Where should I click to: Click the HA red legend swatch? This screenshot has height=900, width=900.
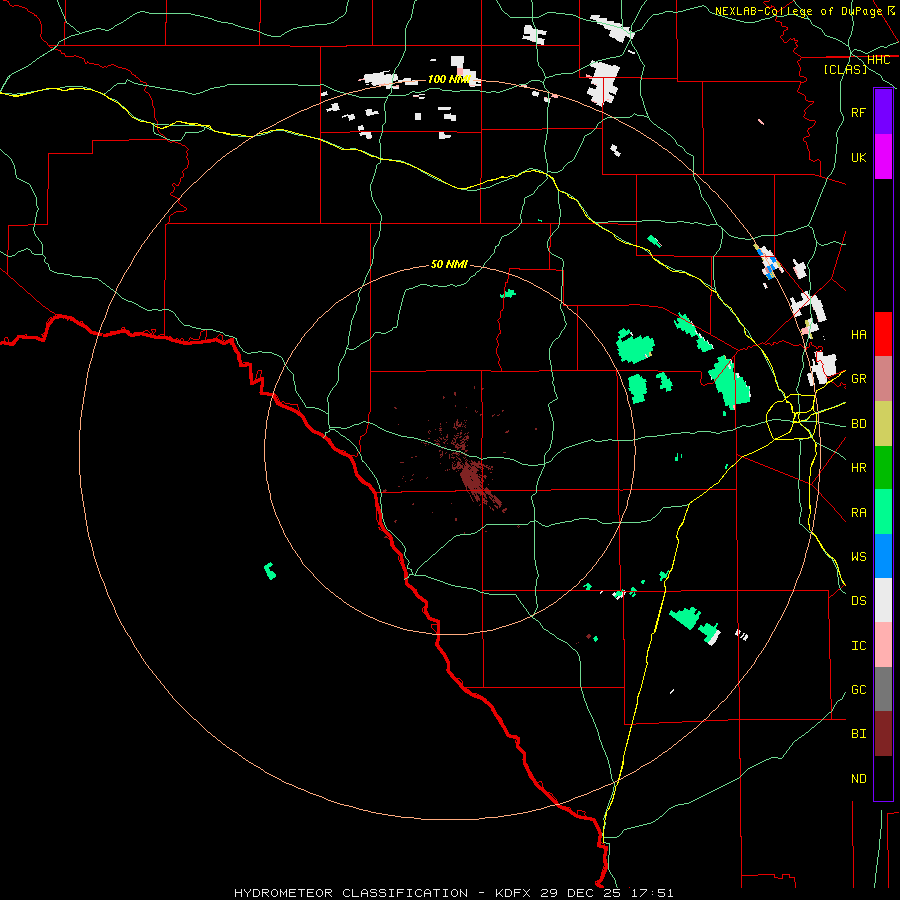pos(883,334)
